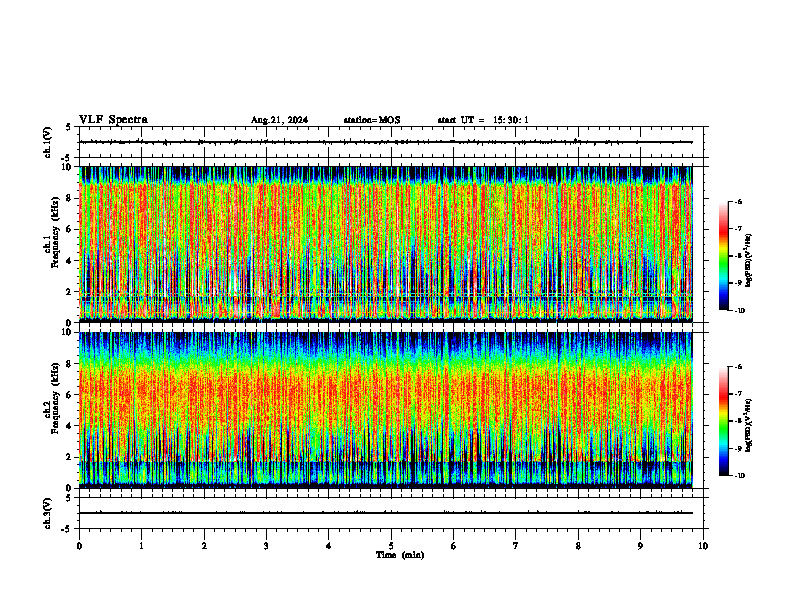Click time-axis tick label "1"

tap(141, 546)
